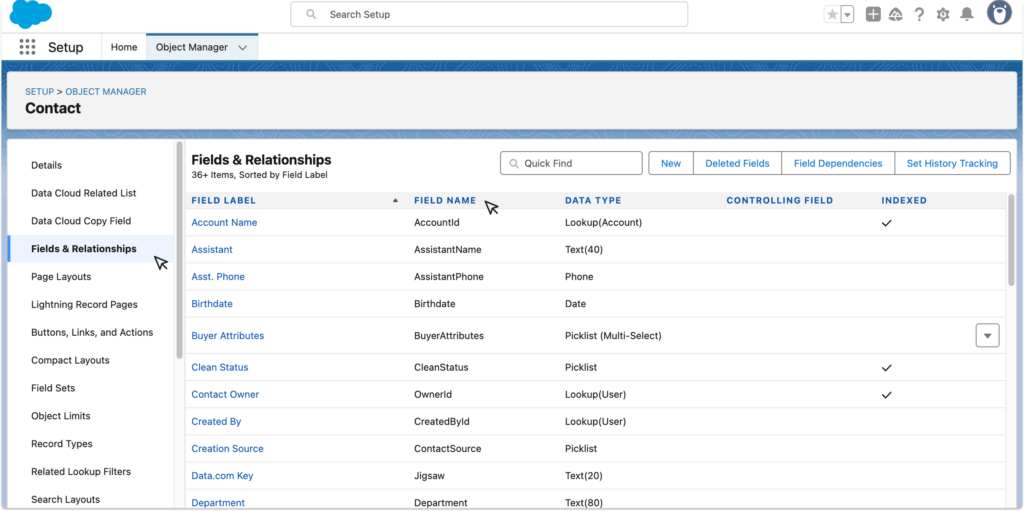Open the notifications bell
The height and width of the screenshot is (511, 1024).
[967, 14]
